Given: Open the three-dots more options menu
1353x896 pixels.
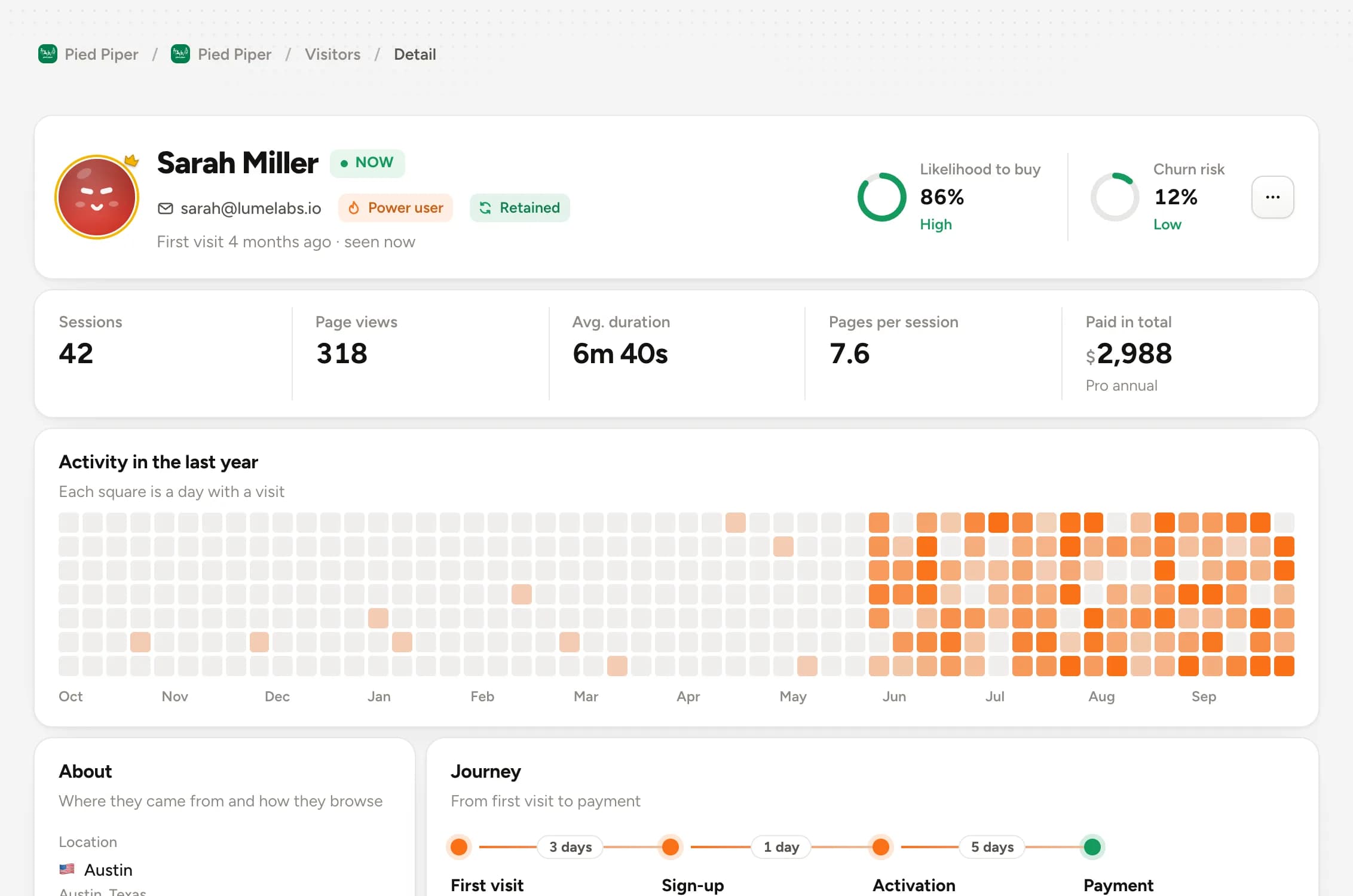Looking at the screenshot, I should click(1273, 197).
